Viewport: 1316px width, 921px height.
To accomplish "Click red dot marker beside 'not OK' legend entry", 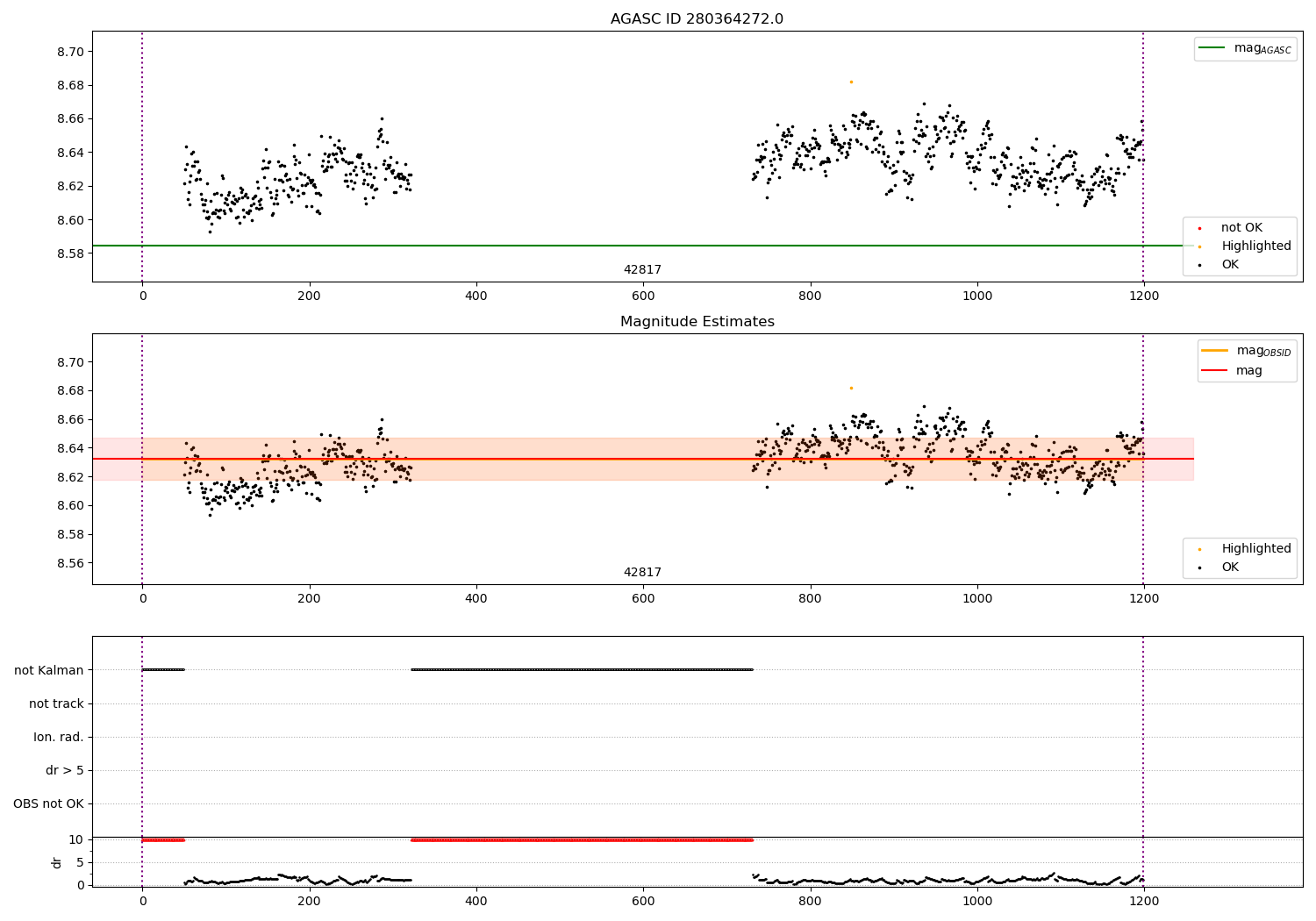I will [1199, 228].
